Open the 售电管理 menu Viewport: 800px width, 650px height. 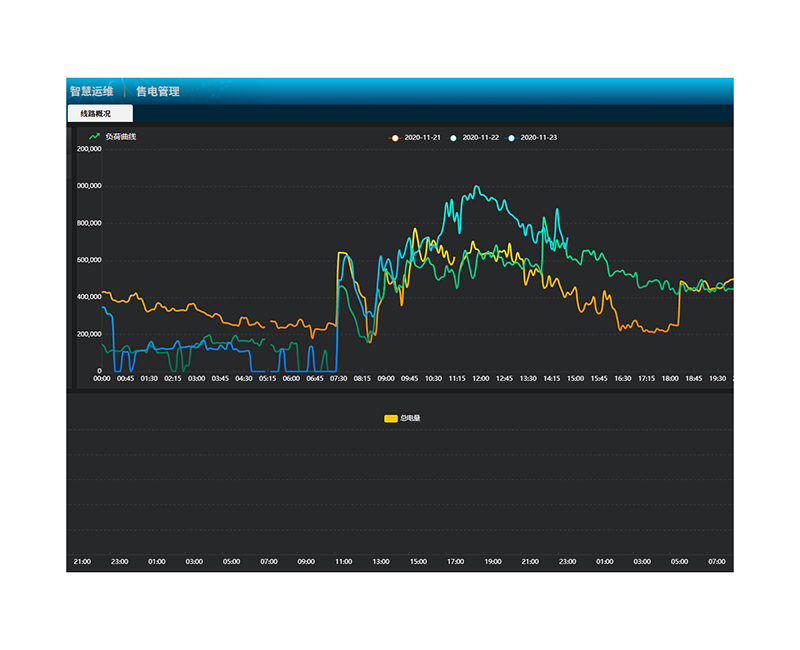click(x=158, y=91)
